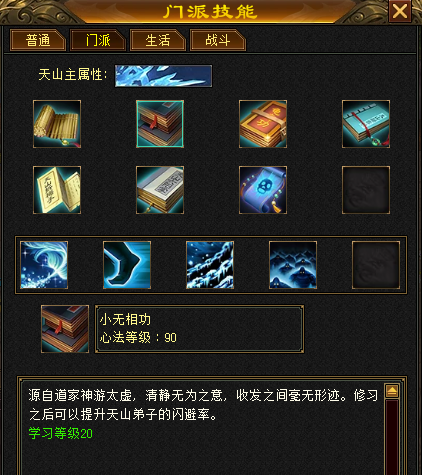422x475 pixels.
Task: Switch to the 生活 tab
Action: coord(158,40)
